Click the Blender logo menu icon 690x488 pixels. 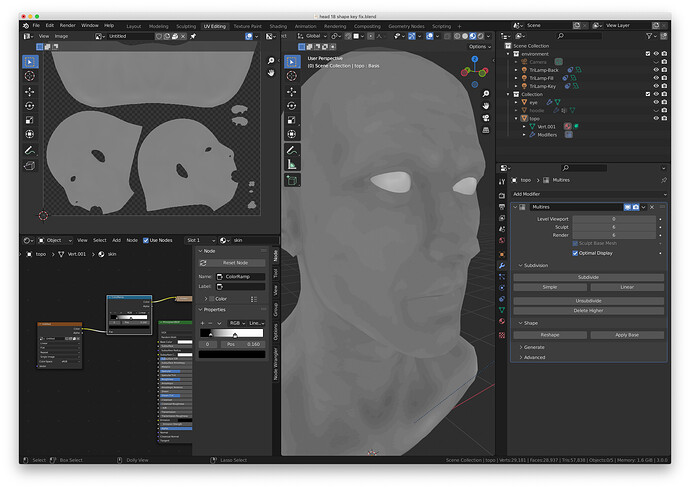coord(26,26)
